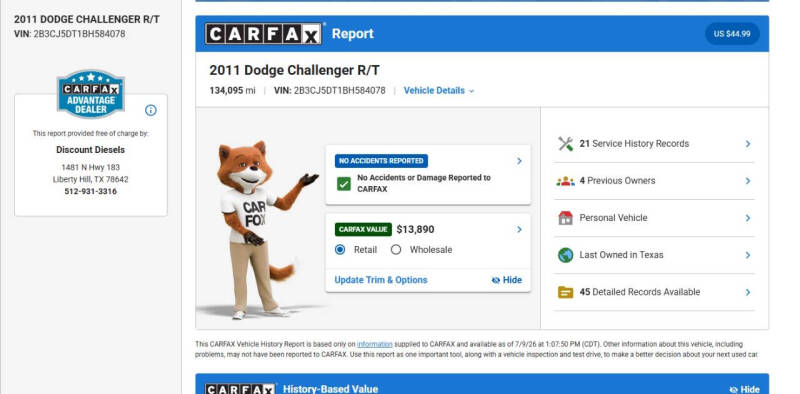Click the info icon on dealer card
800x394 pixels.
[x=151, y=110]
